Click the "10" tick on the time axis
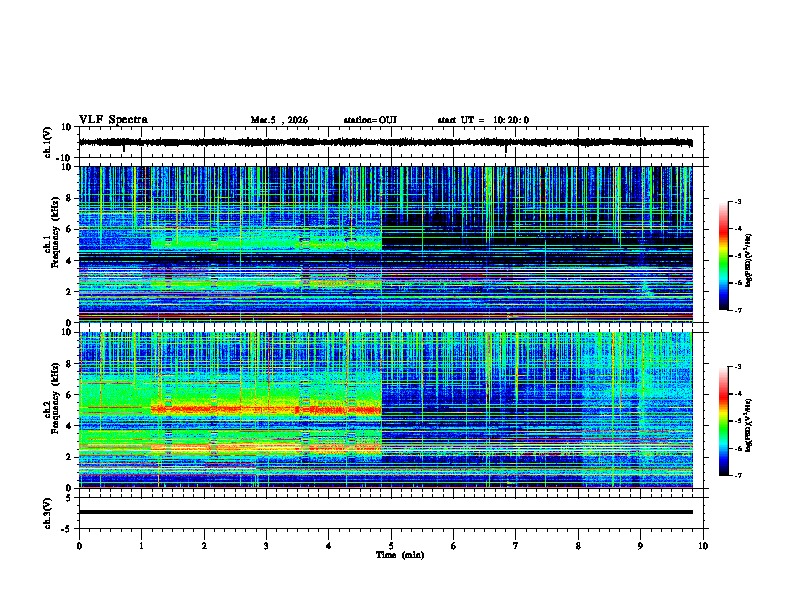The height and width of the screenshot is (612, 792). (x=703, y=546)
